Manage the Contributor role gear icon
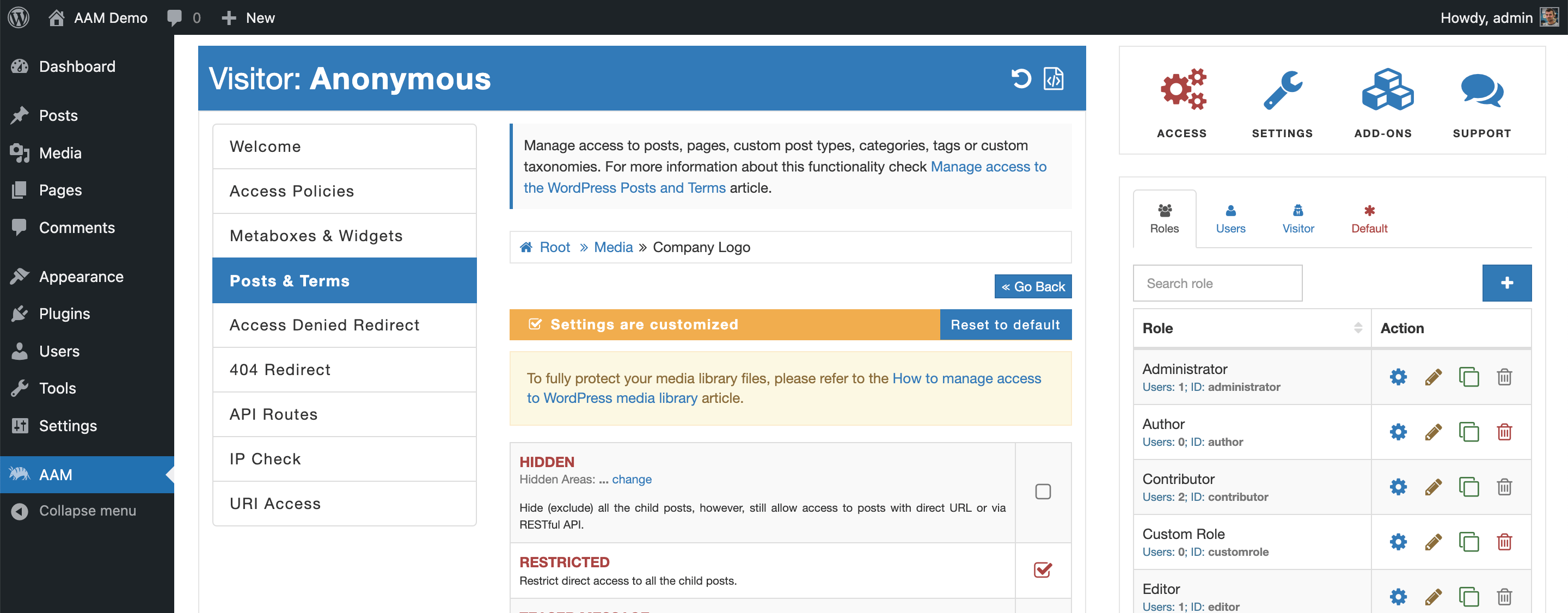The image size is (1568, 613). click(x=1398, y=486)
